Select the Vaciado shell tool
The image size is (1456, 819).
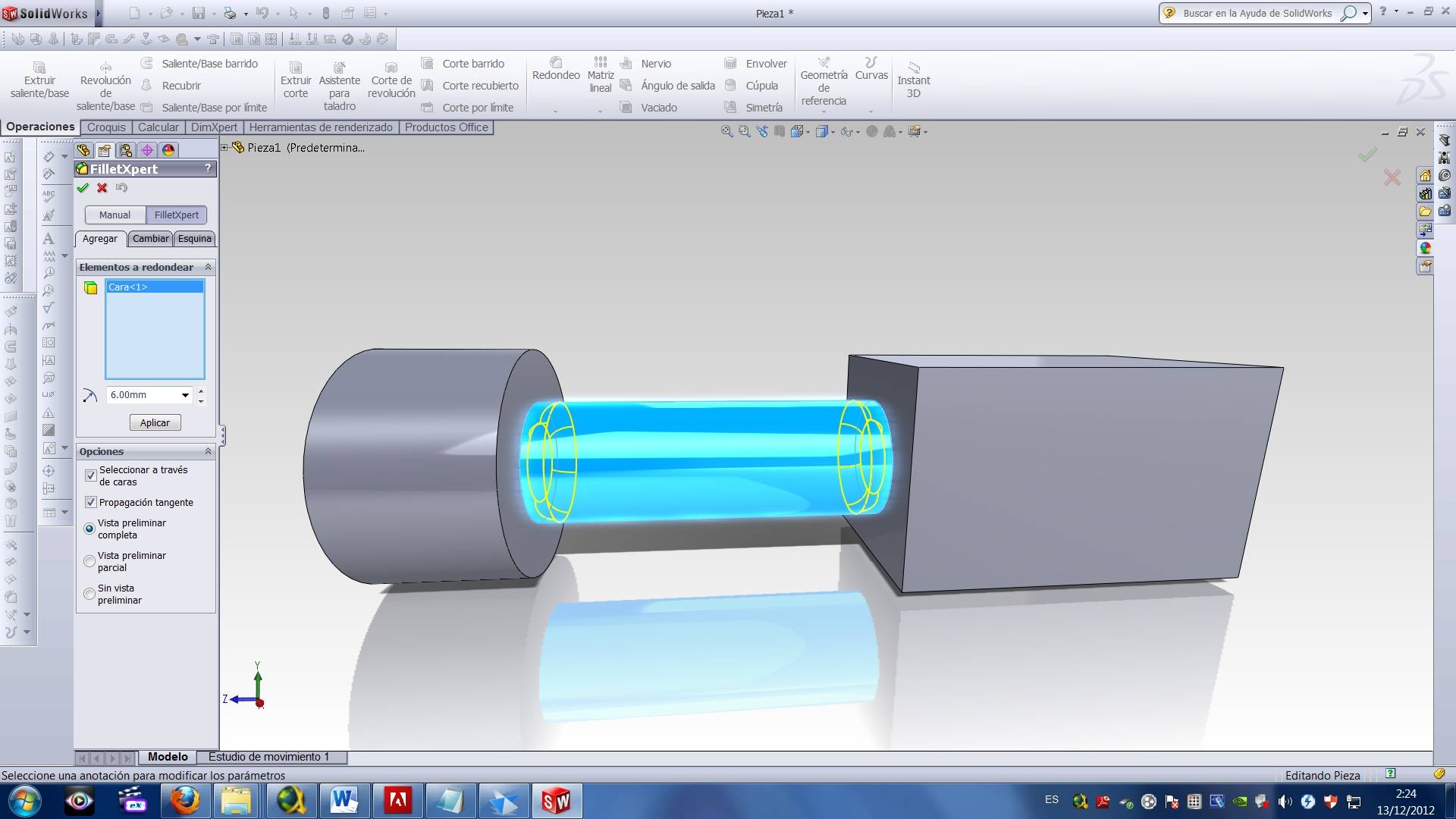click(x=649, y=108)
